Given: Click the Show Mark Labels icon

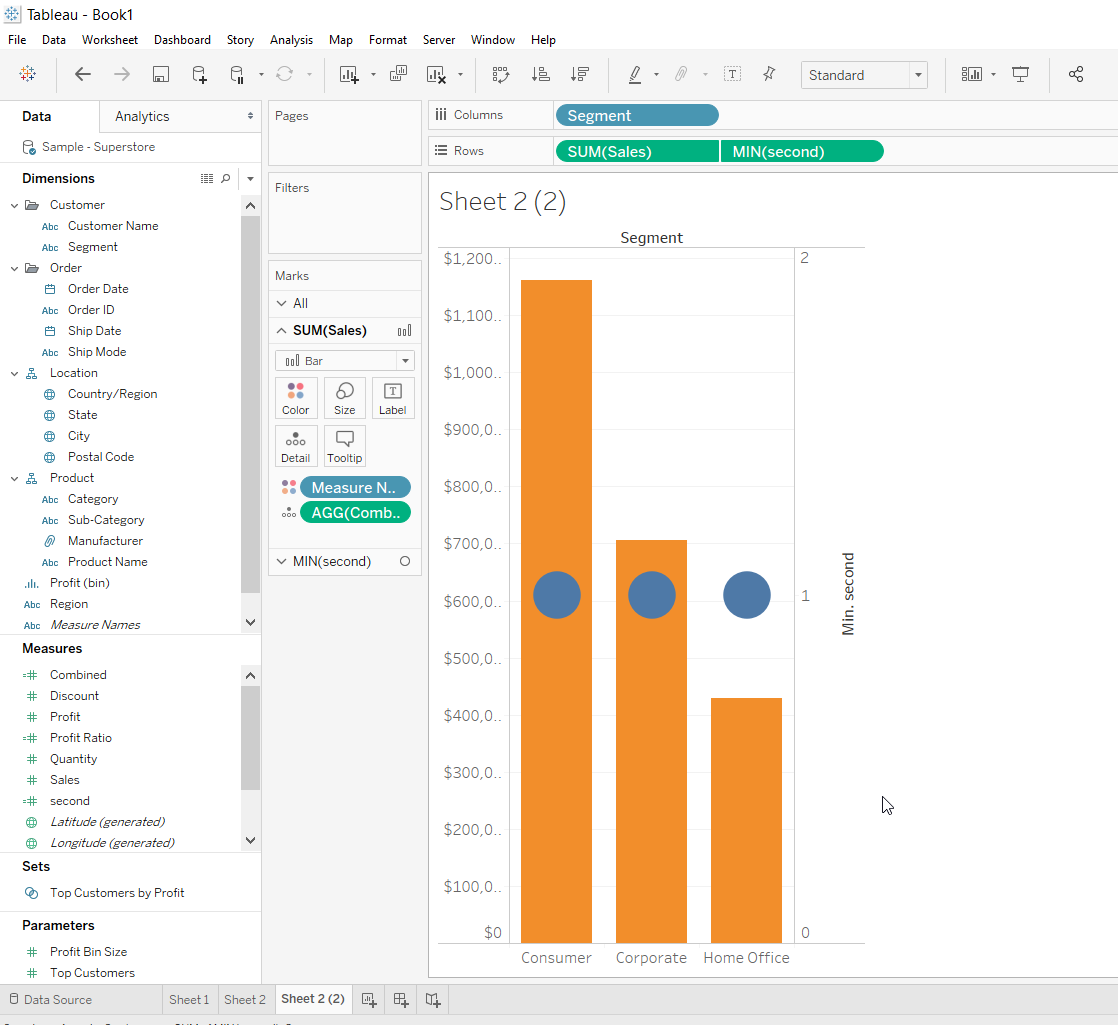Looking at the screenshot, I should point(732,74).
